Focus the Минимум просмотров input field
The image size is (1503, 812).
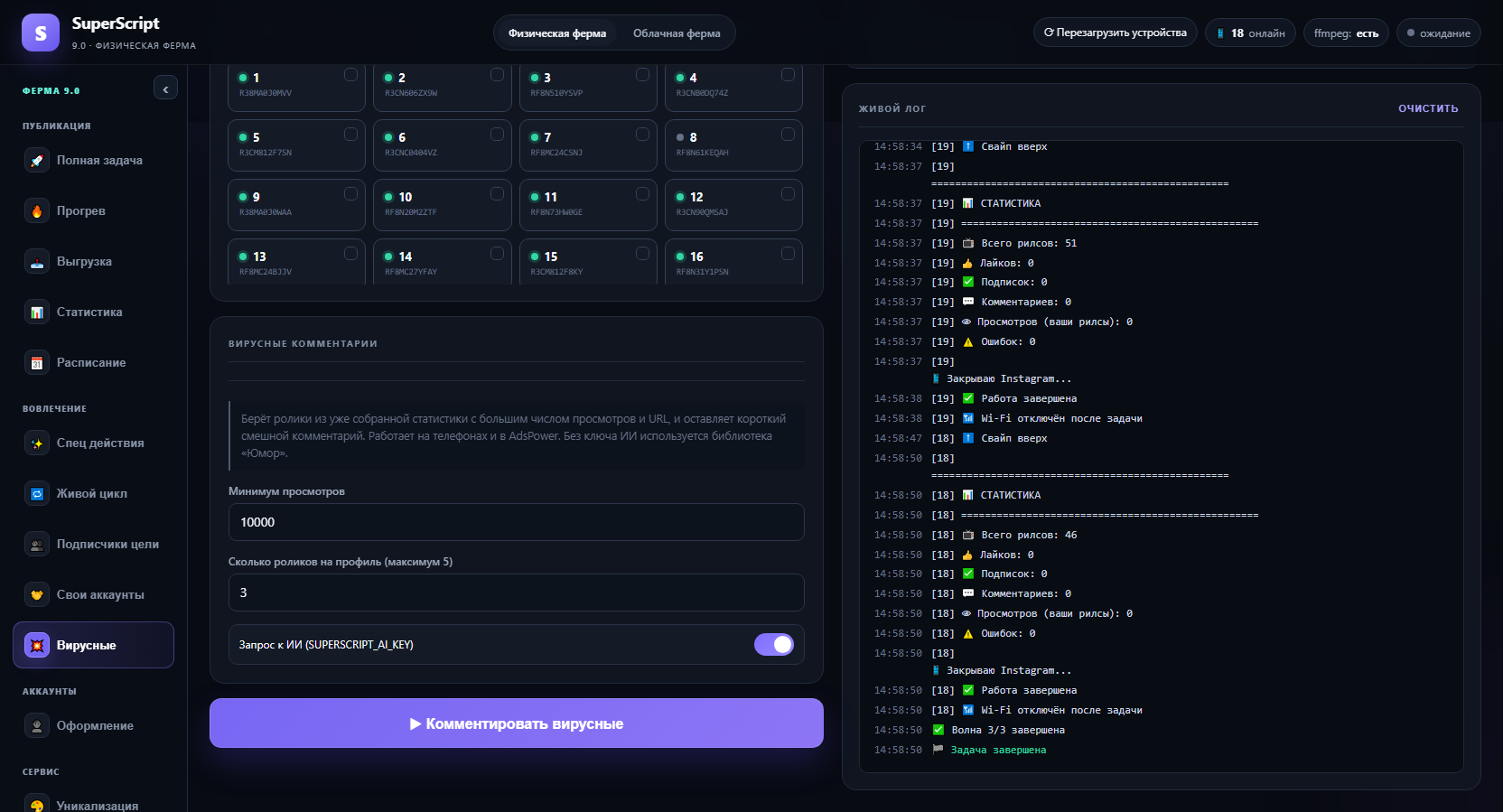click(x=516, y=522)
